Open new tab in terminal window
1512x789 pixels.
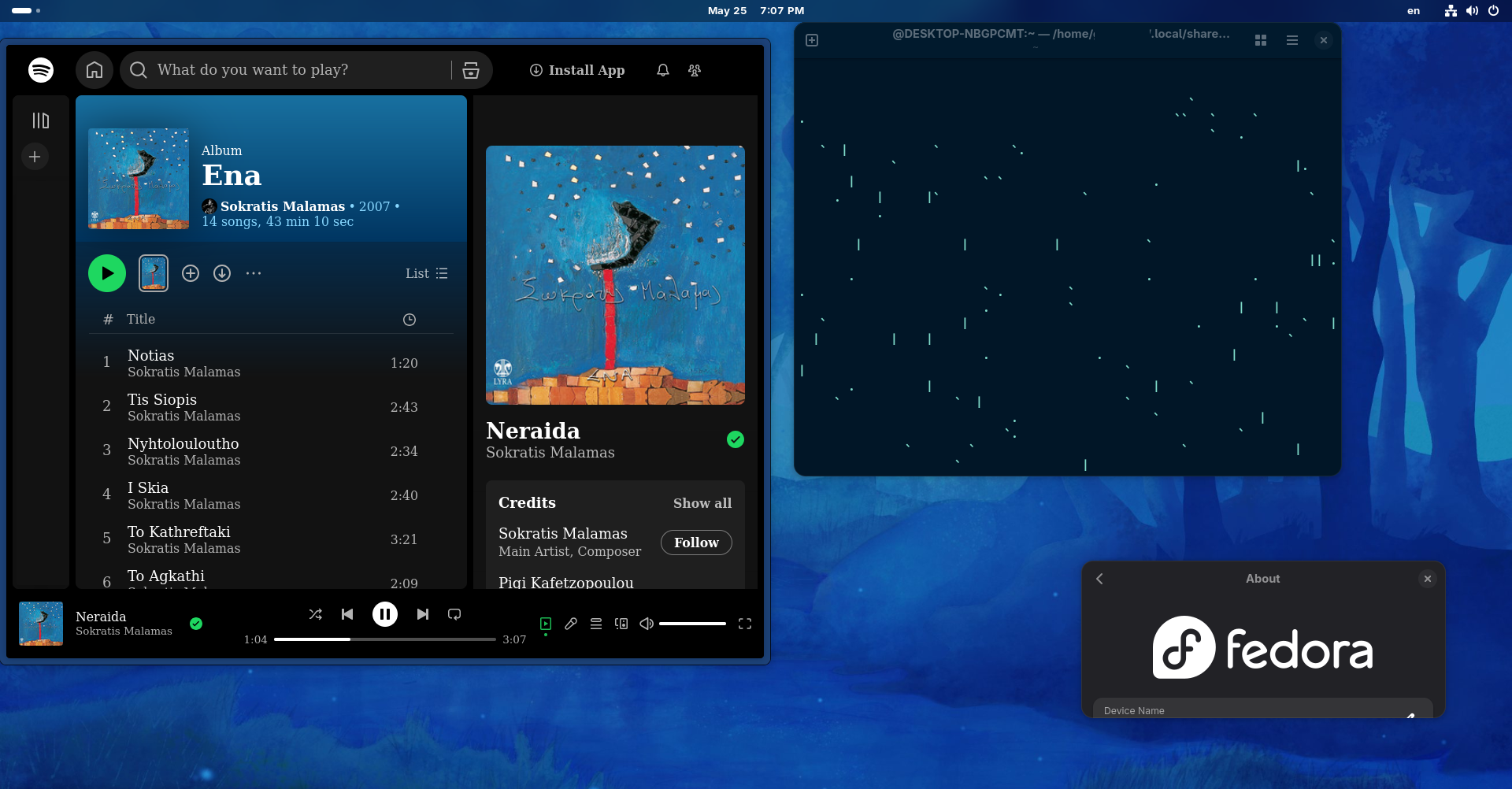[812, 40]
